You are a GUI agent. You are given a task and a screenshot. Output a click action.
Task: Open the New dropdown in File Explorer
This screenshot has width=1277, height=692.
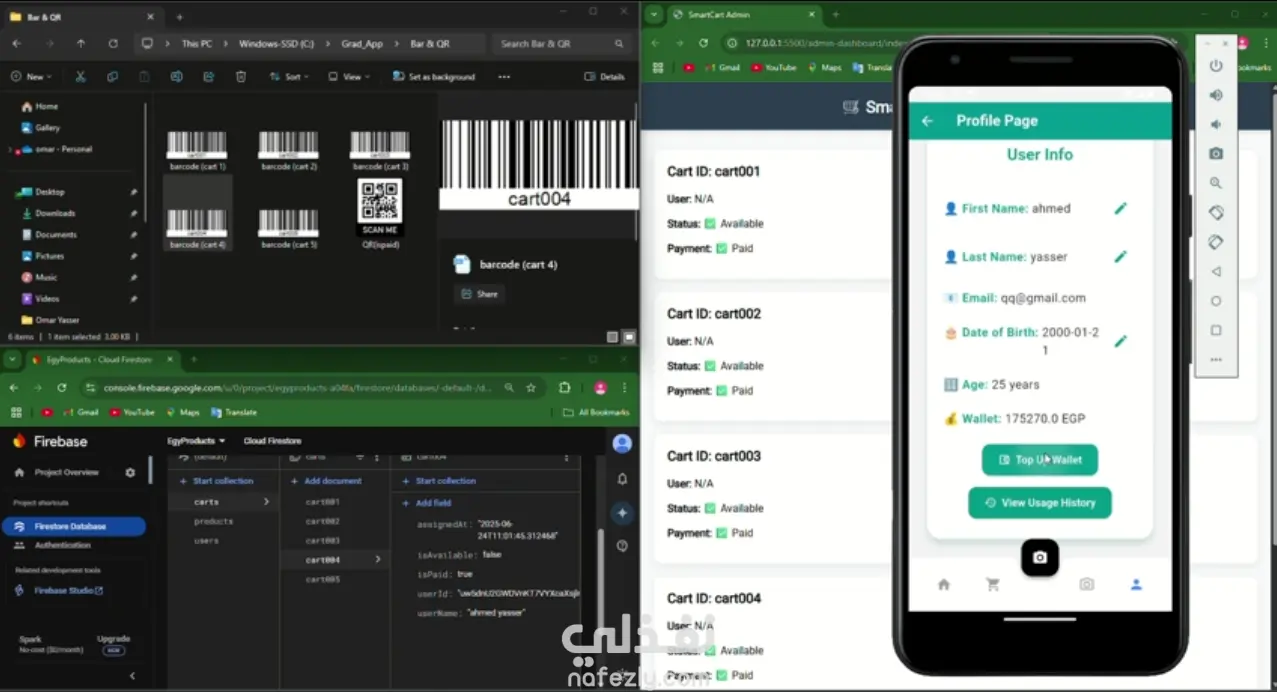(x=31, y=76)
